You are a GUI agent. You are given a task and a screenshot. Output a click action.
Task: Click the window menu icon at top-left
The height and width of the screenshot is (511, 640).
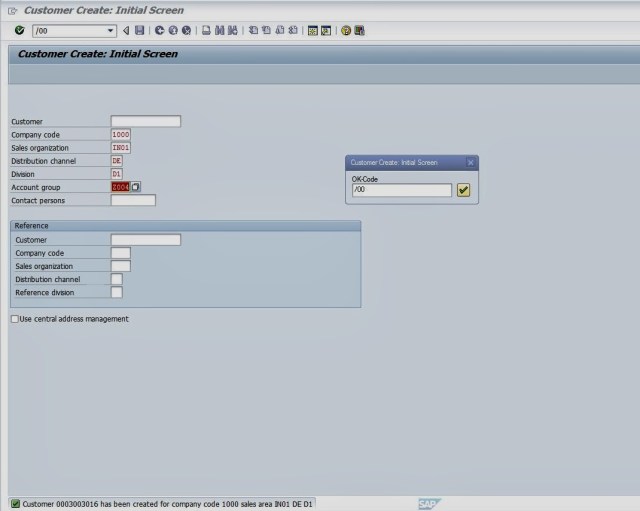point(13,11)
